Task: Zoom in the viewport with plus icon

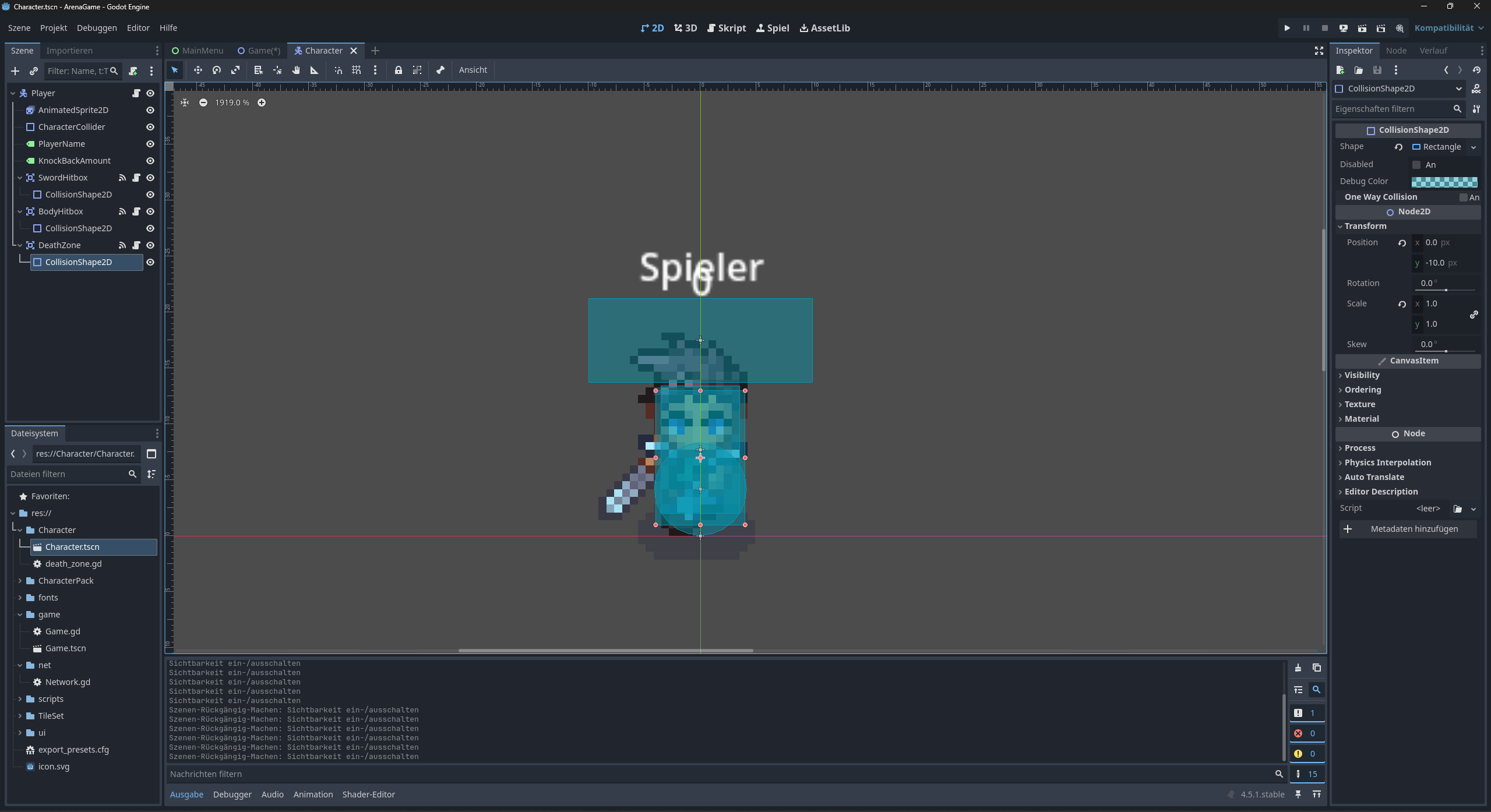Action: tap(262, 103)
